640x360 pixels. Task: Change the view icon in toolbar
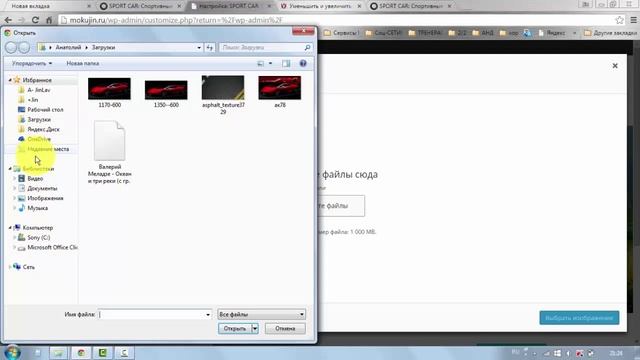[260, 63]
